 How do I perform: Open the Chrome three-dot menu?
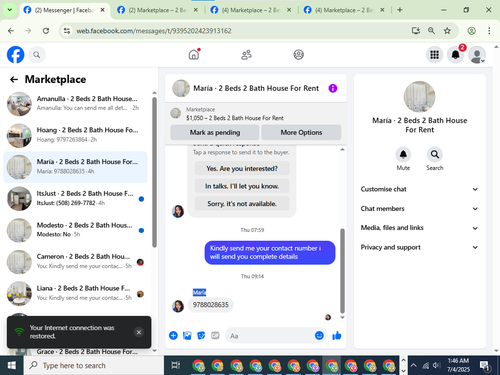pyautogui.click(x=489, y=31)
